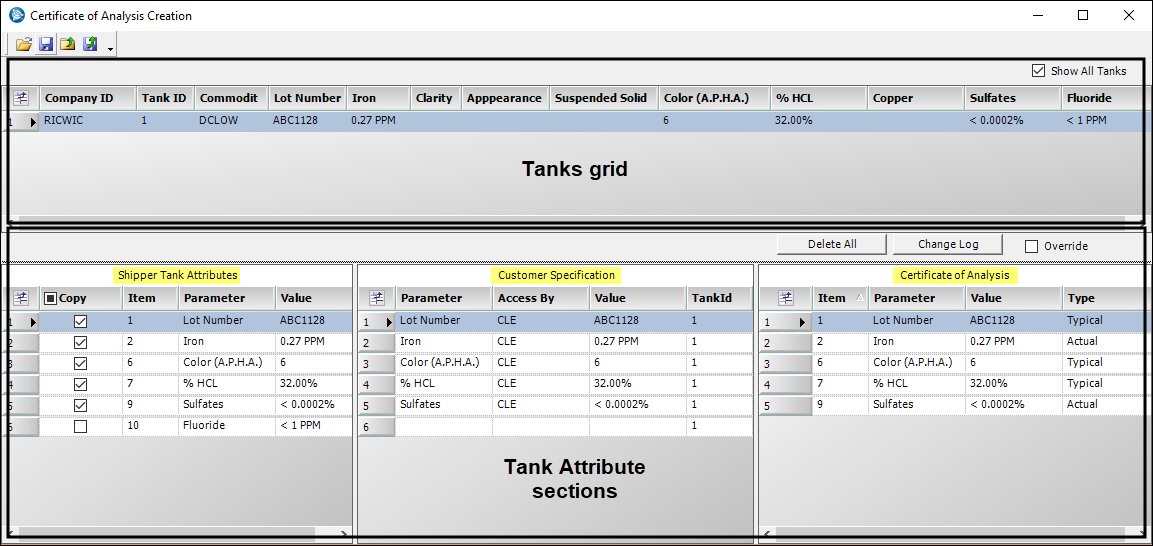
Task: Select row header 3 in Certificate of Analysis
Action: point(785,364)
